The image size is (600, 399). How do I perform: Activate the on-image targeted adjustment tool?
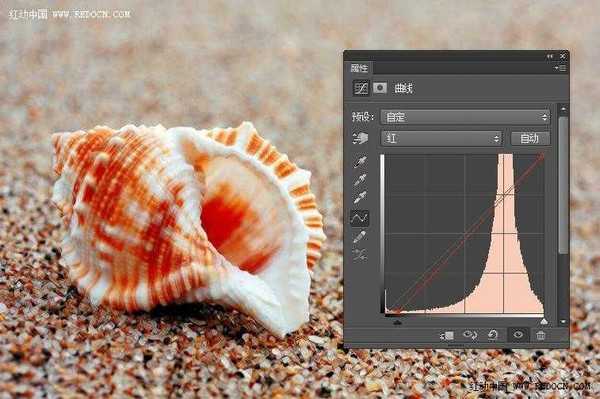pyautogui.click(x=360, y=138)
